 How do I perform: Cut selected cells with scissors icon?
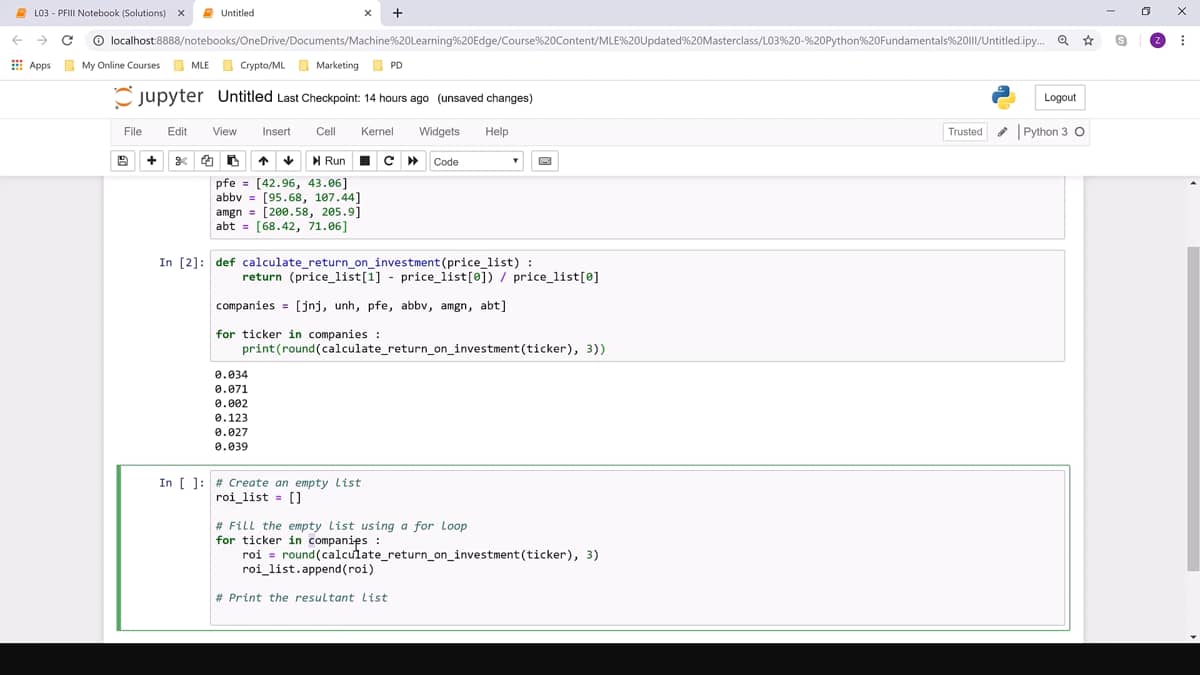(x=180, y=161)
